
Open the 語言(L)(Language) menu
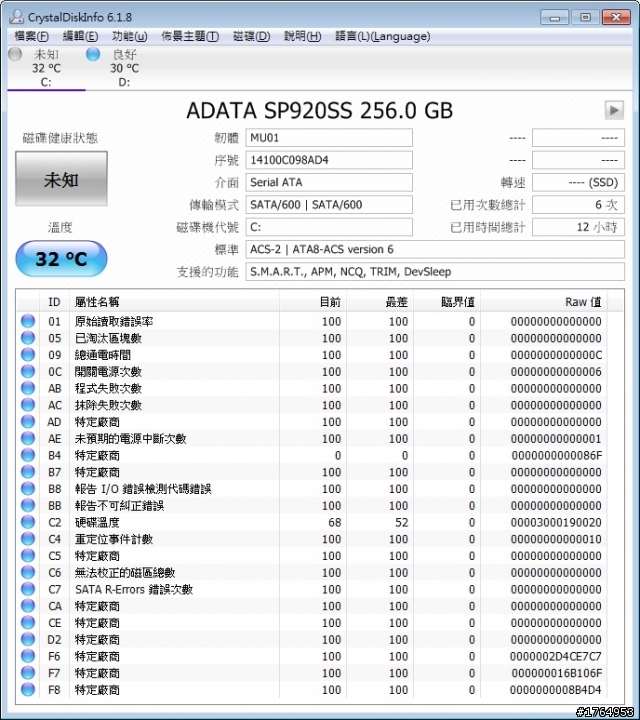pos(382,36)
